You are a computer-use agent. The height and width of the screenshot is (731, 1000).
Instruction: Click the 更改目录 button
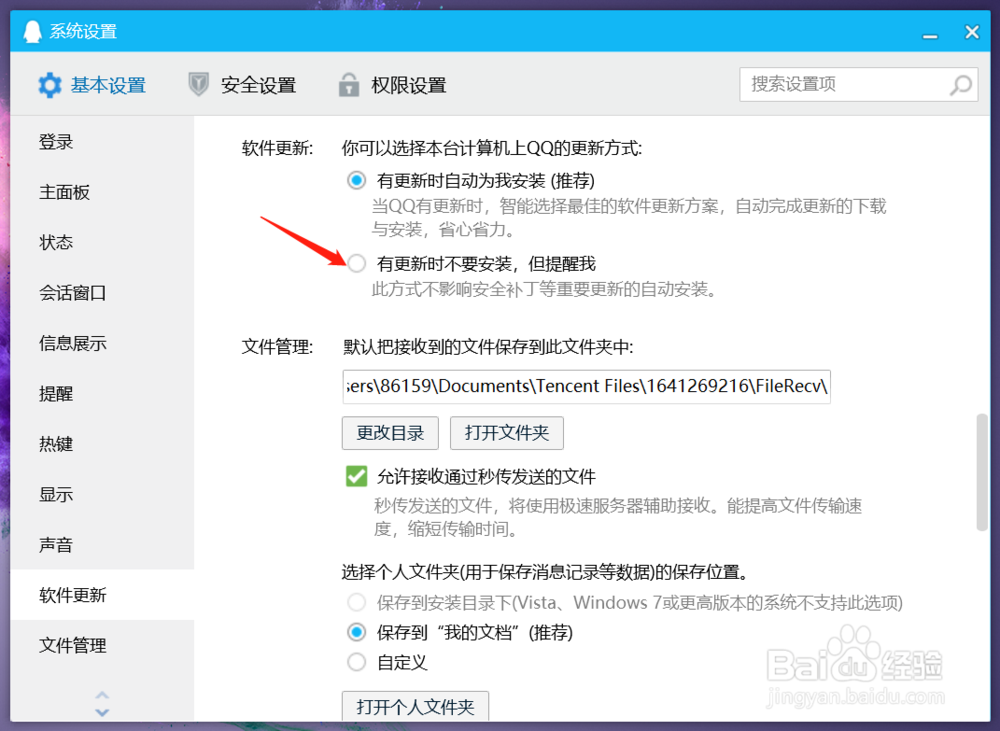tap(390, 433)
